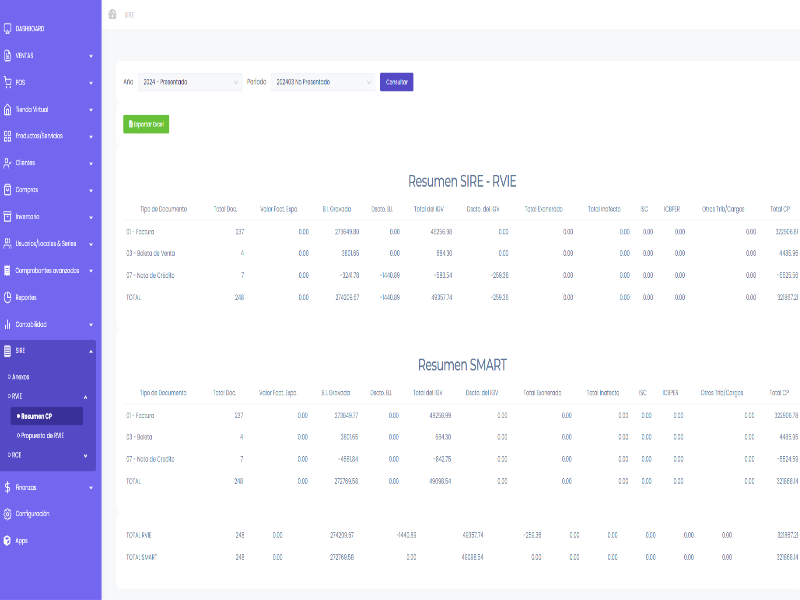Click the Clientes person icon
The height and width of the screenshot is (600, 800).
[x=7, y=163]
